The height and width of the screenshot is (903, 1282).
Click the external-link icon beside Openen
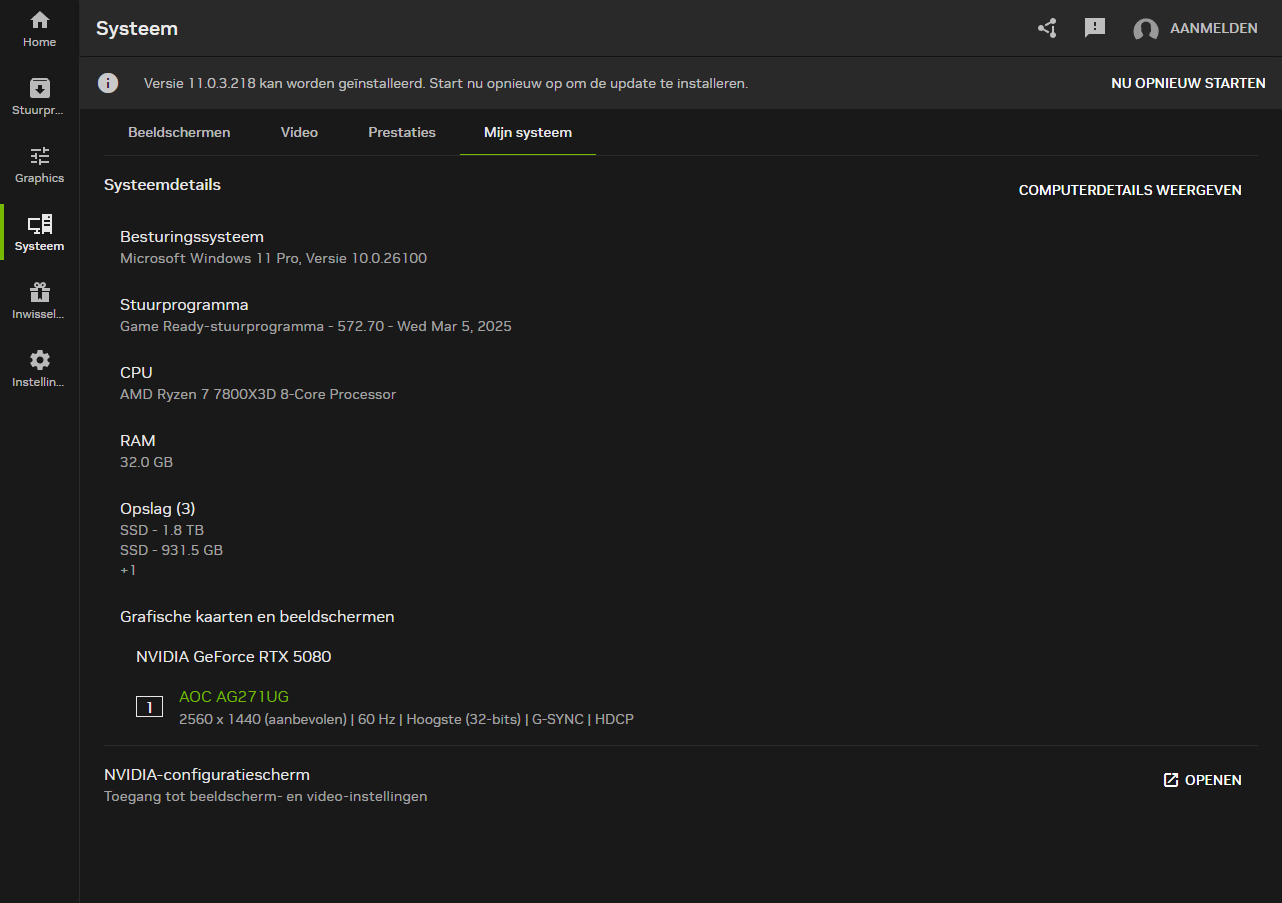click(x=1171, y=780)
